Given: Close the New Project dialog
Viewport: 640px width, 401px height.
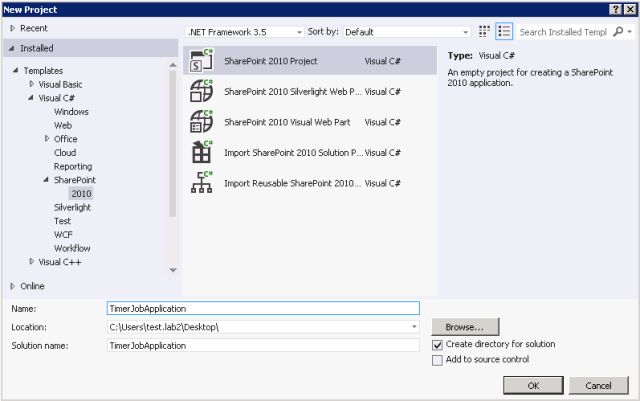Looking at the screenshot, I should [x=630, y=9].
